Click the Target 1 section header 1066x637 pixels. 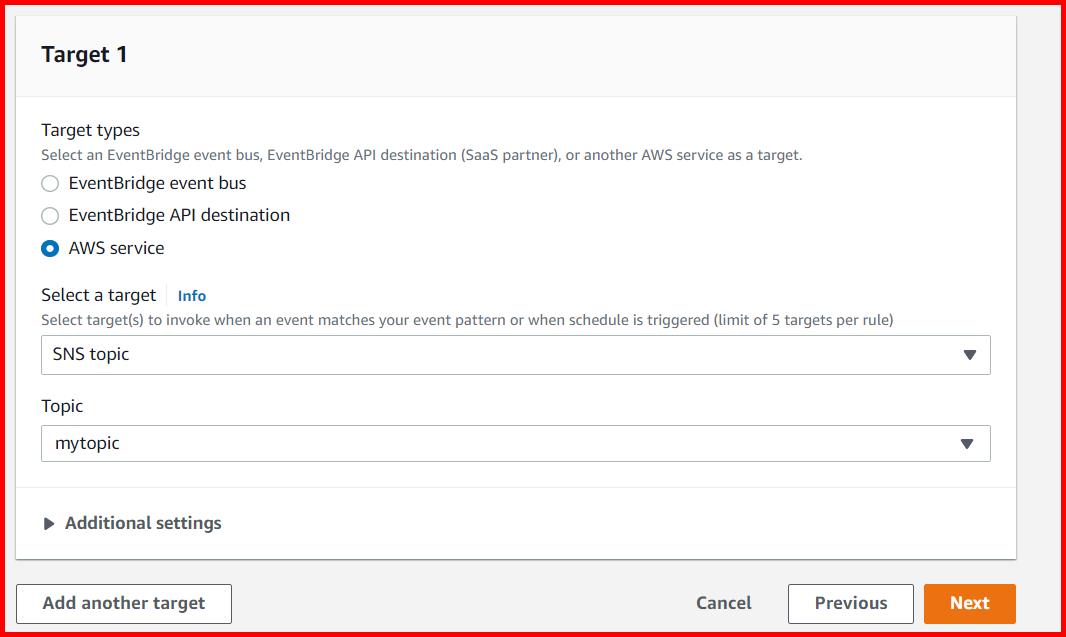(x=84, y=55)
